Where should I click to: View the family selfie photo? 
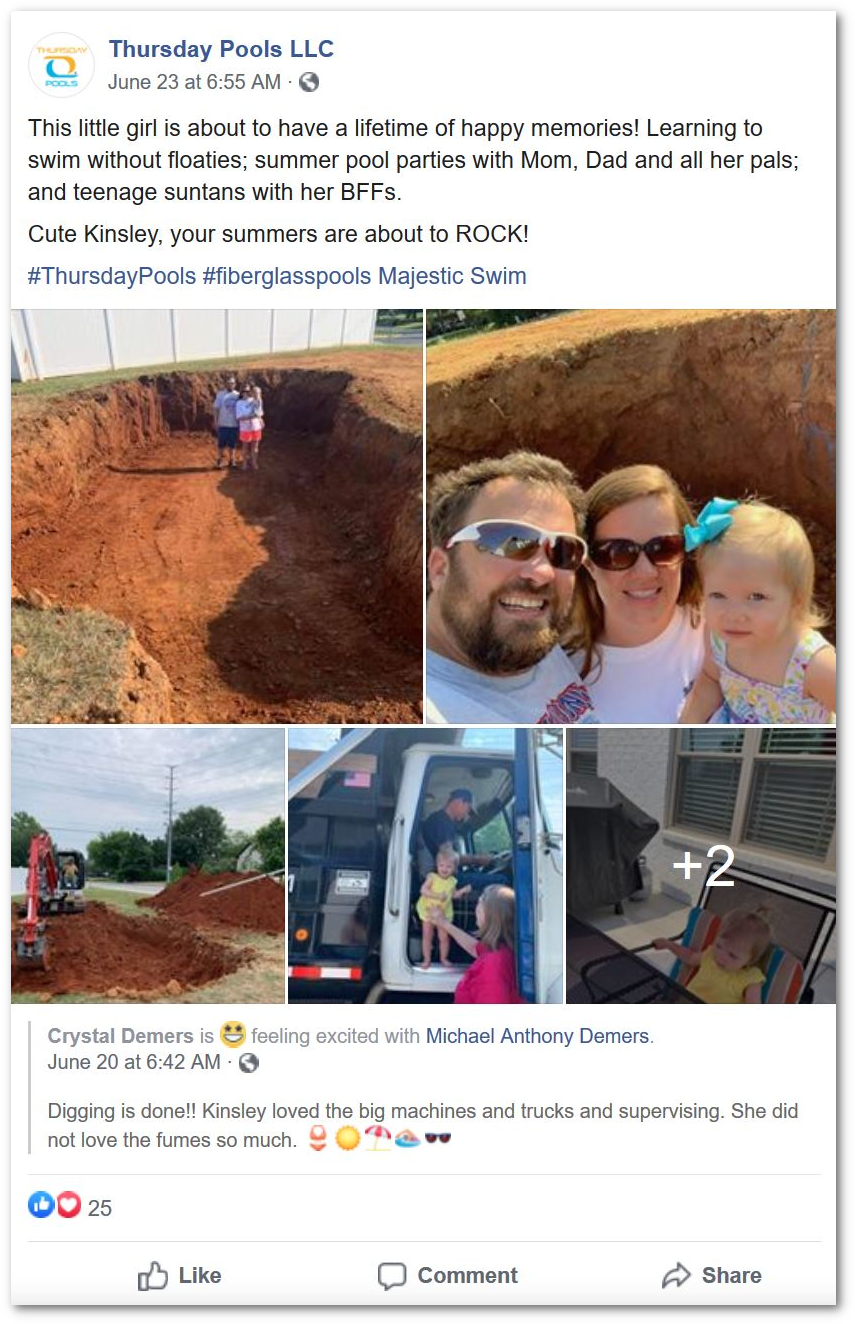click(631, 516)
